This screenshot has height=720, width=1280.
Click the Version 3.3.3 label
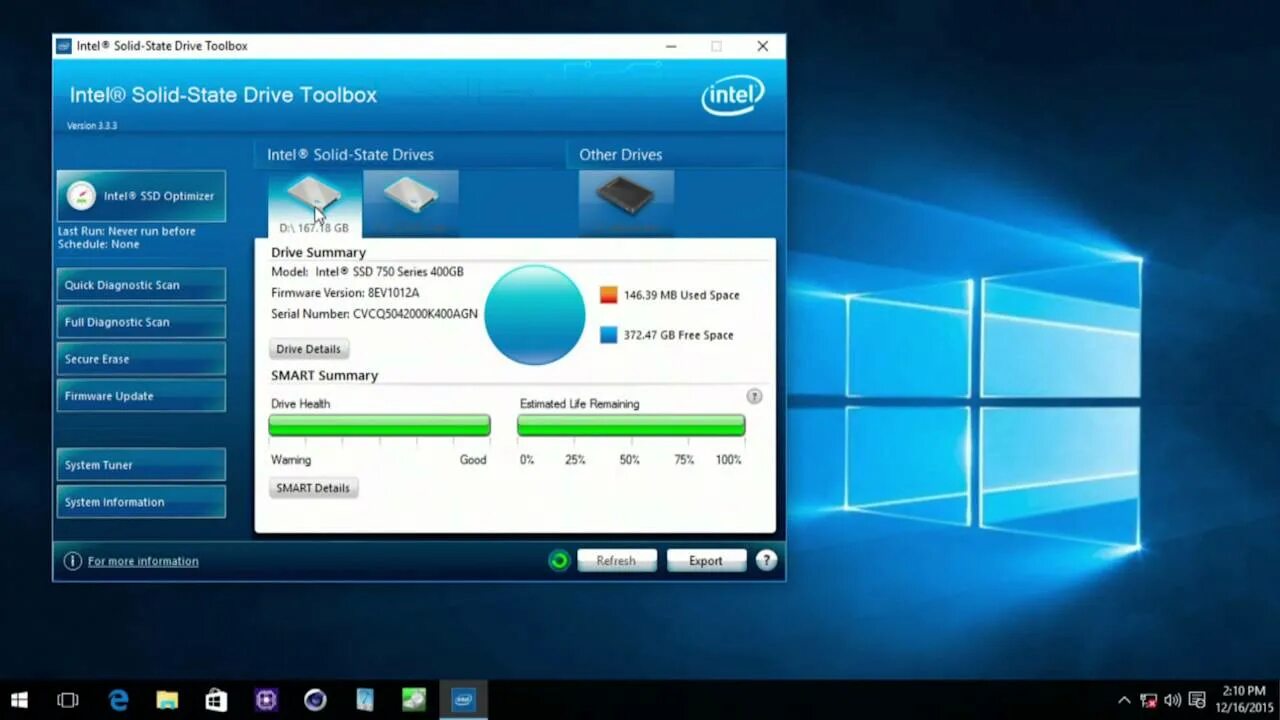[x=92, y=126]
